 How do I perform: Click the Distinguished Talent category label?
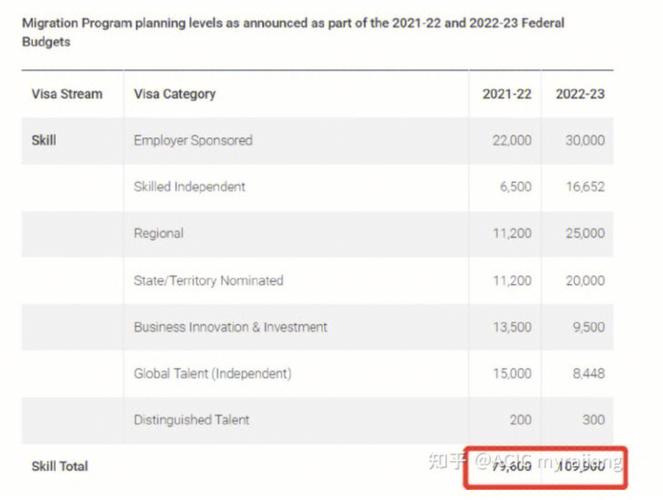(192, 420)
